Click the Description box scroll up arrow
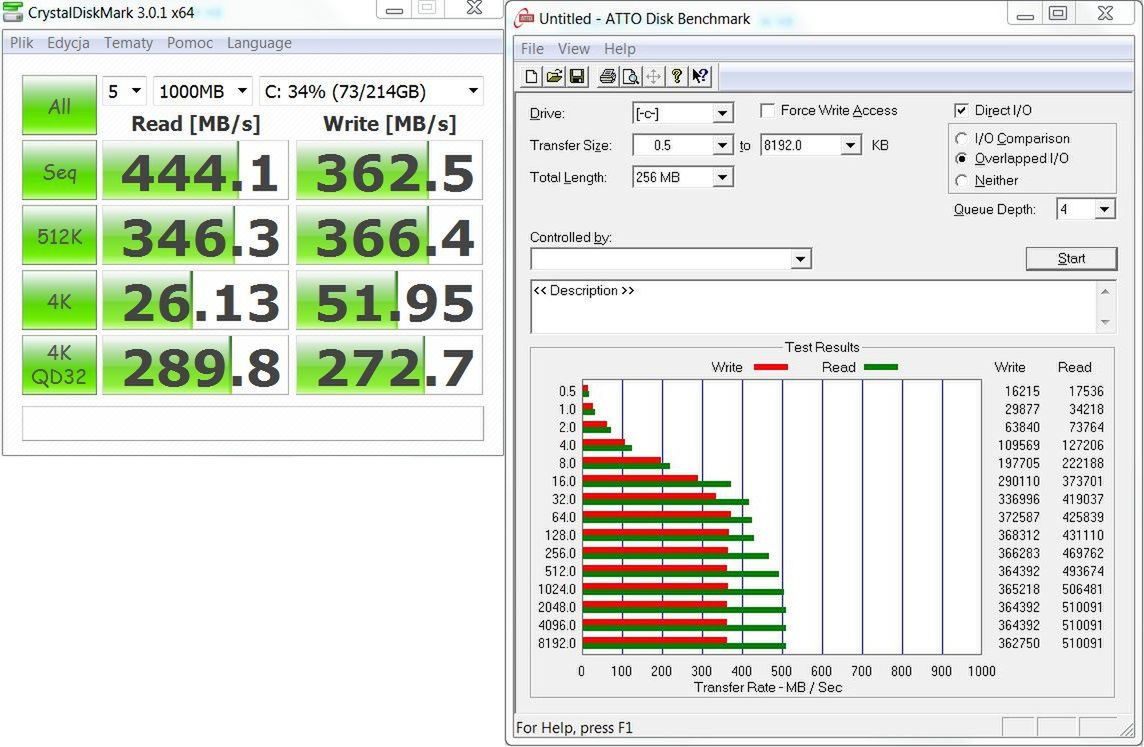 tap(1105, 291)
